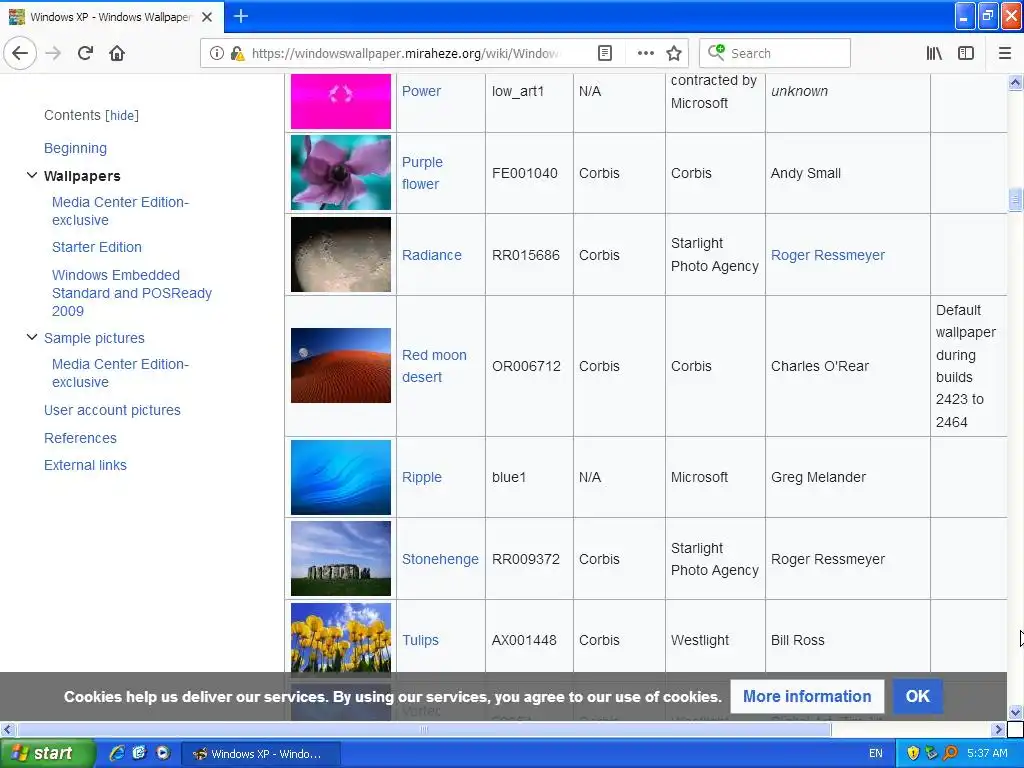The image size is (1024, 768).
Task: Launch Internet Explorer from quick launch
Action: tap(117, 753)
